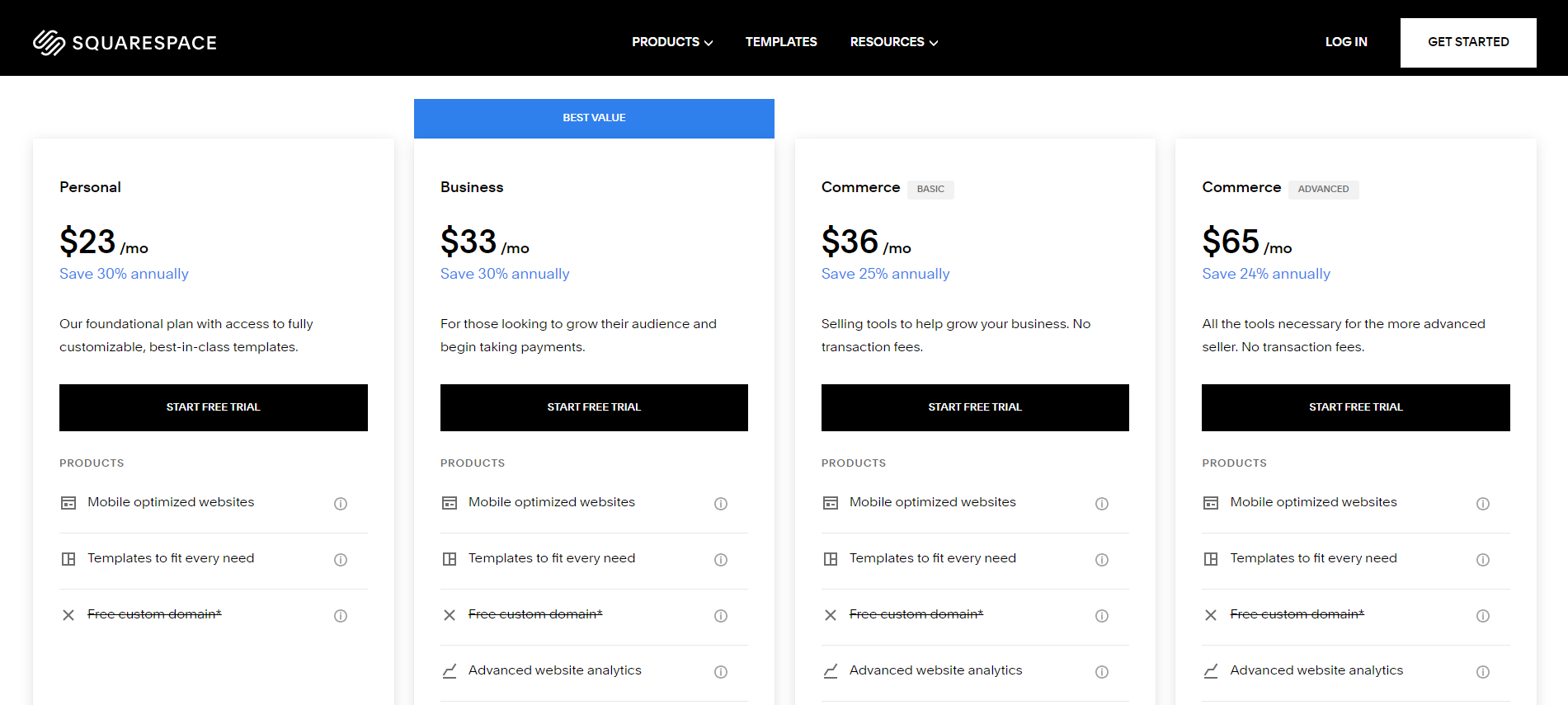Click the Get Started button
Image resolution: width=1568 pixels, height=705 pixels.
pyautogui.click(x=1468, y=42)
